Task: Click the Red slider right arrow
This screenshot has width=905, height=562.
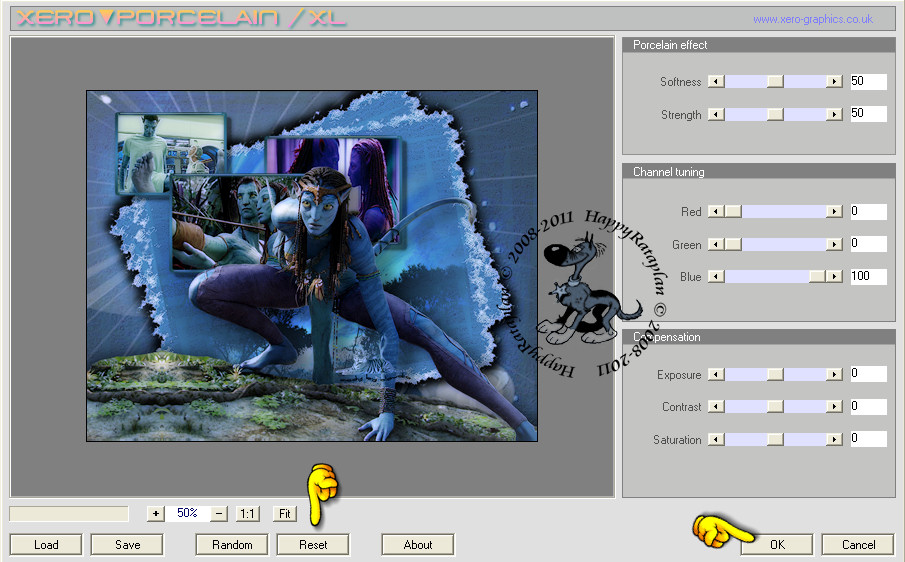Action: coord(834,212)
